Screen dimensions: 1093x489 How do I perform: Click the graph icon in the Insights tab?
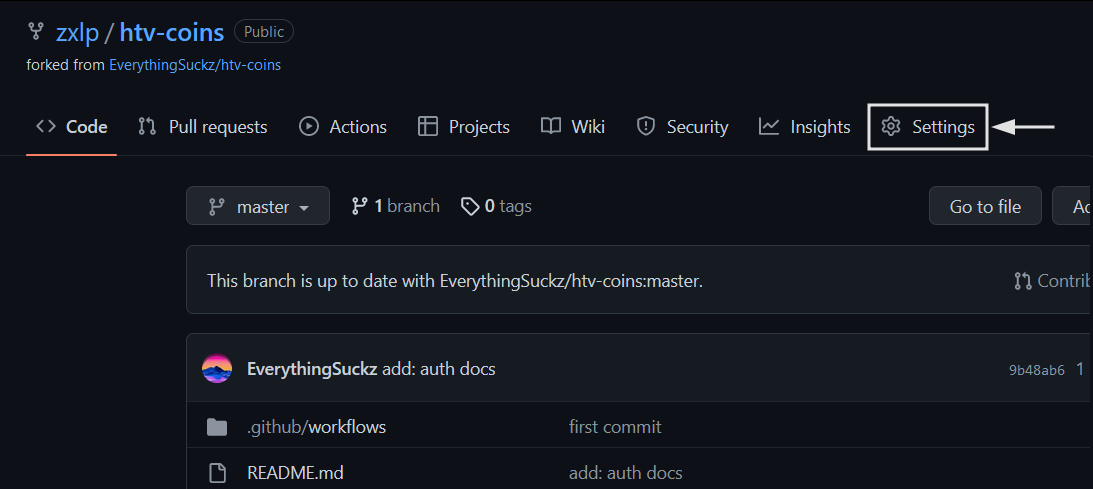tap(769, 127)
